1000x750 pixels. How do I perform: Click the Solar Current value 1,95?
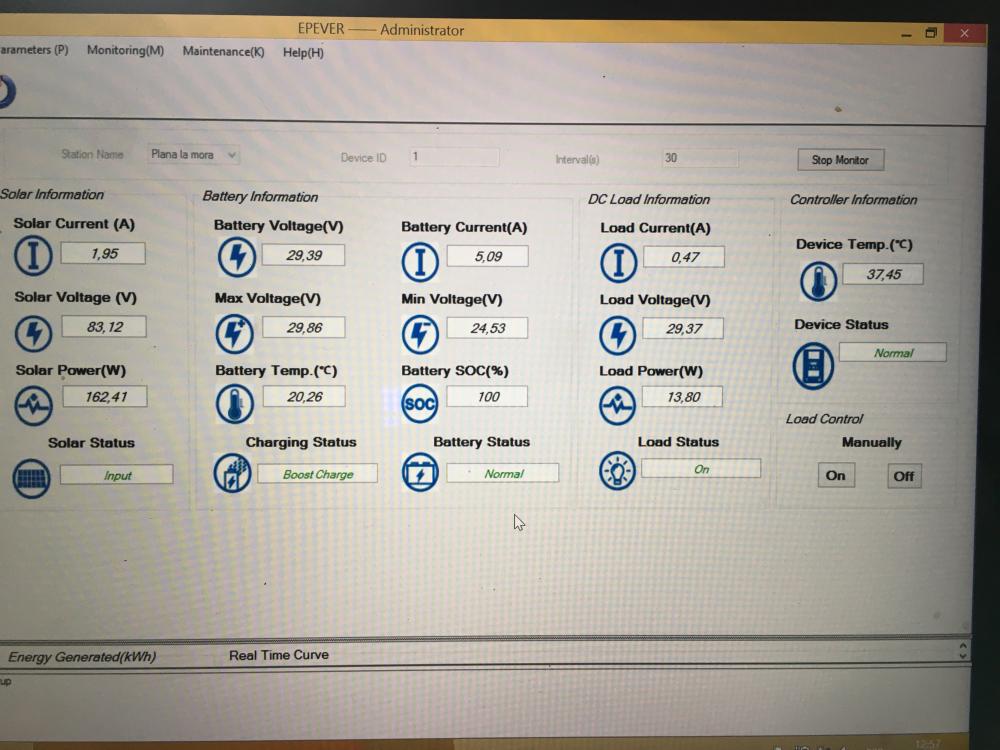coord(103,253)
